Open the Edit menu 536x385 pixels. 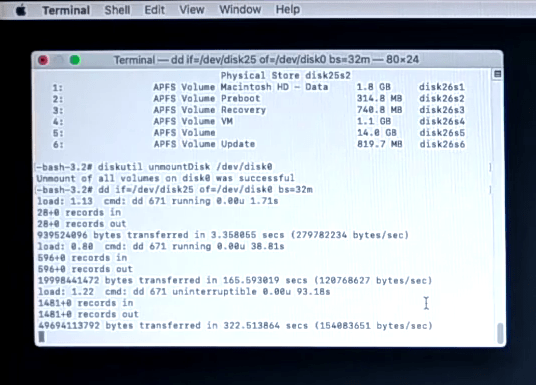pyautogui.click(x=155, y=10)
